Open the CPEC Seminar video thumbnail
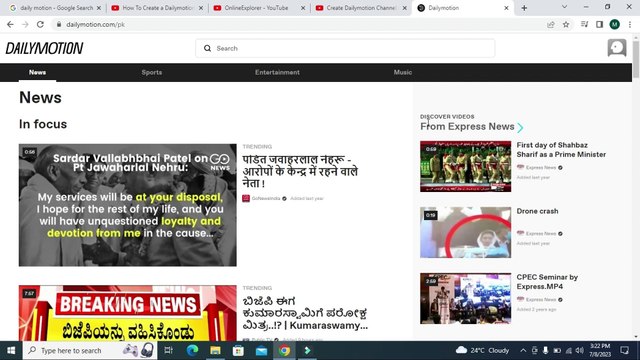The height and width of the screenshot is (360, 640). click(465, 298)
